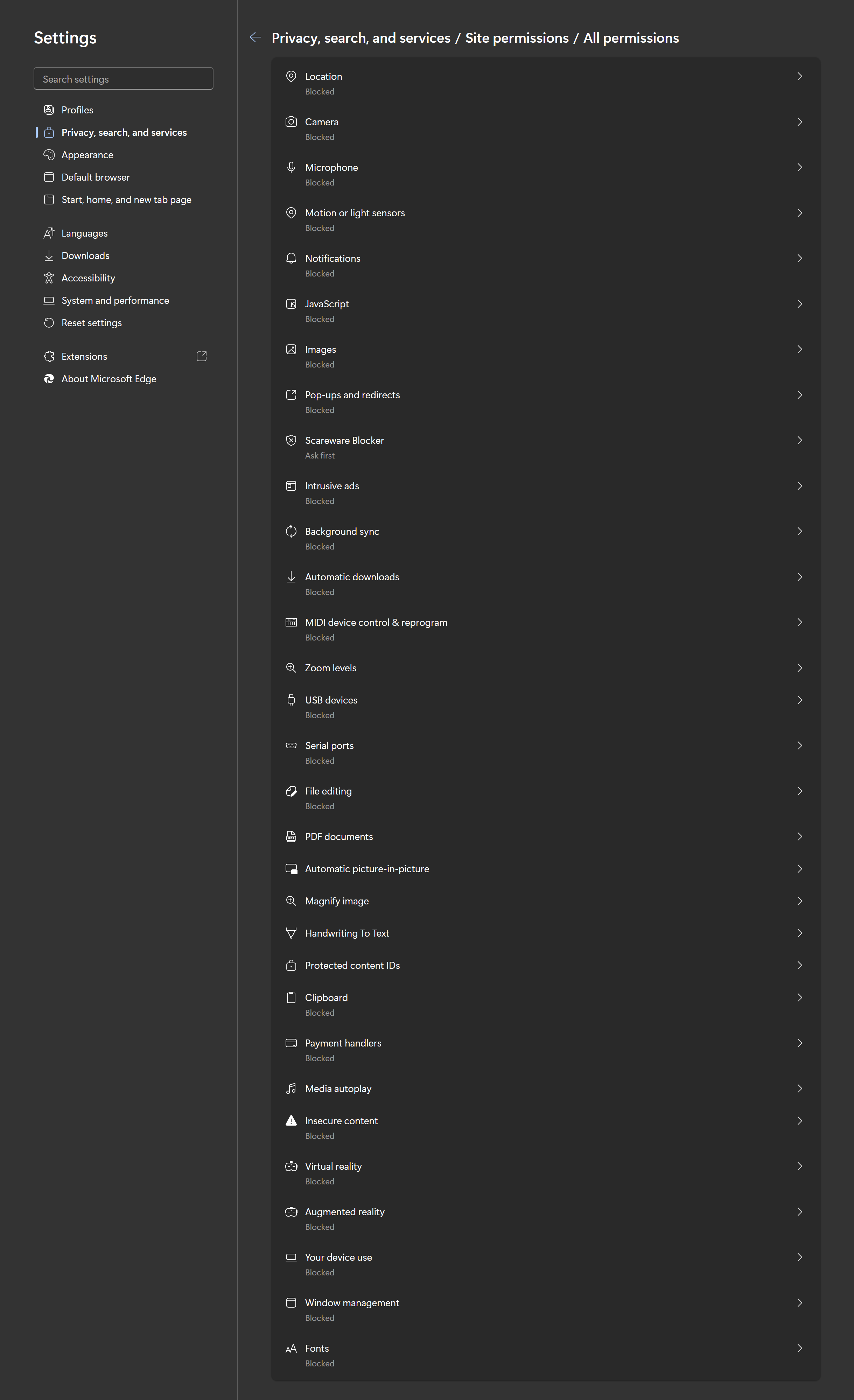Open the Microphone chevron arrow
The width and height of the screenshot is (854, 1400).
(799, 167)
